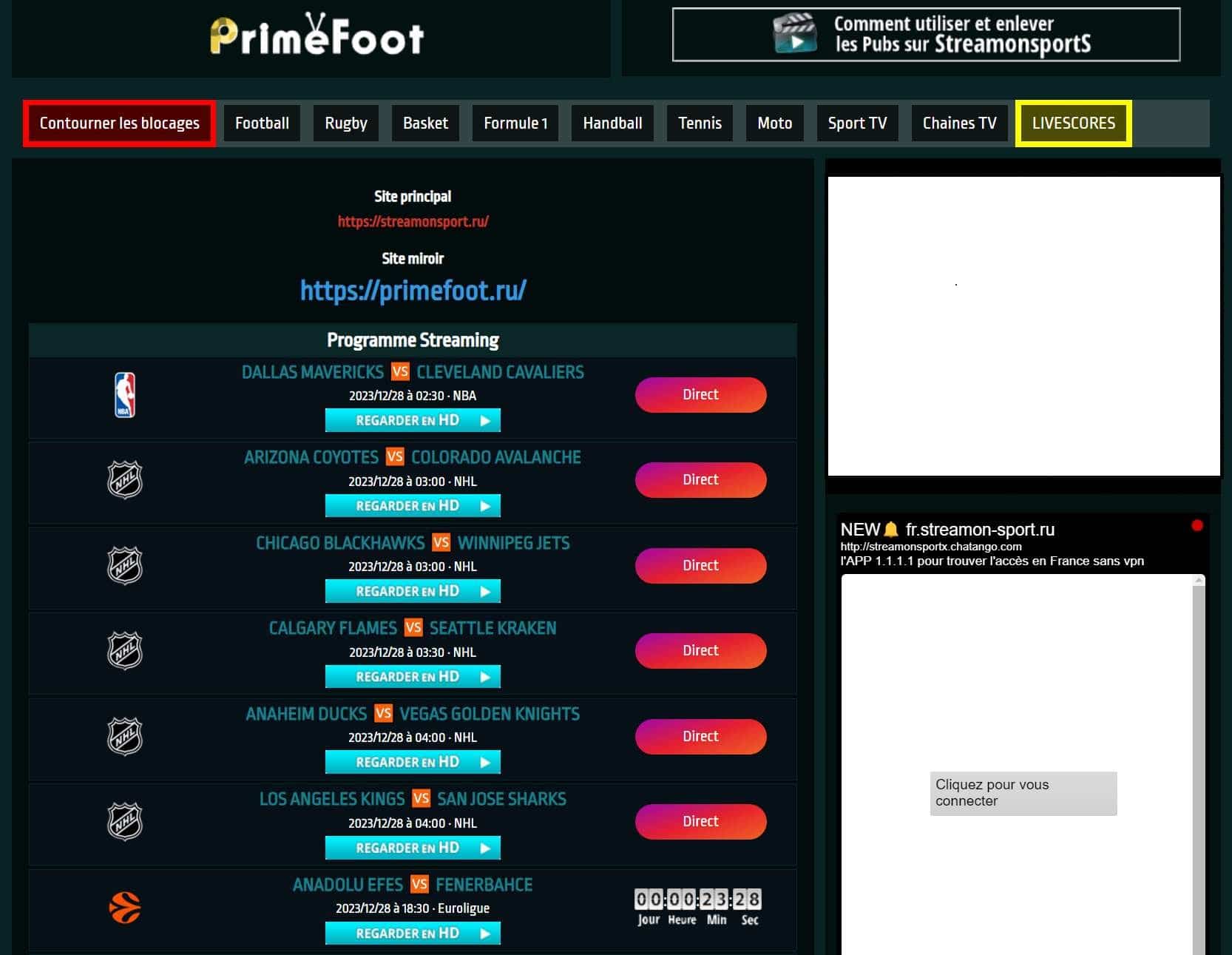
Task: Click Direct button for Chicago Blackhawks game
Action: pyautogui.click(x=700, y=565)
